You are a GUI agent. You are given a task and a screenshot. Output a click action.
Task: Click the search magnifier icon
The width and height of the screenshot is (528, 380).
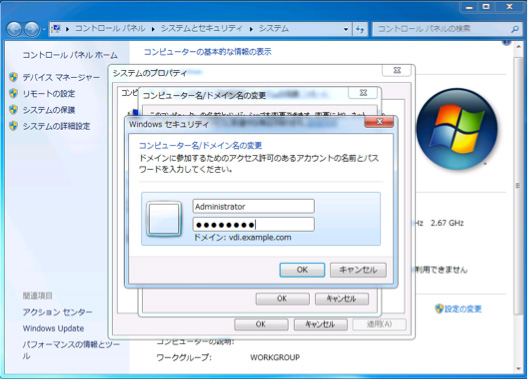click(515, 29)
